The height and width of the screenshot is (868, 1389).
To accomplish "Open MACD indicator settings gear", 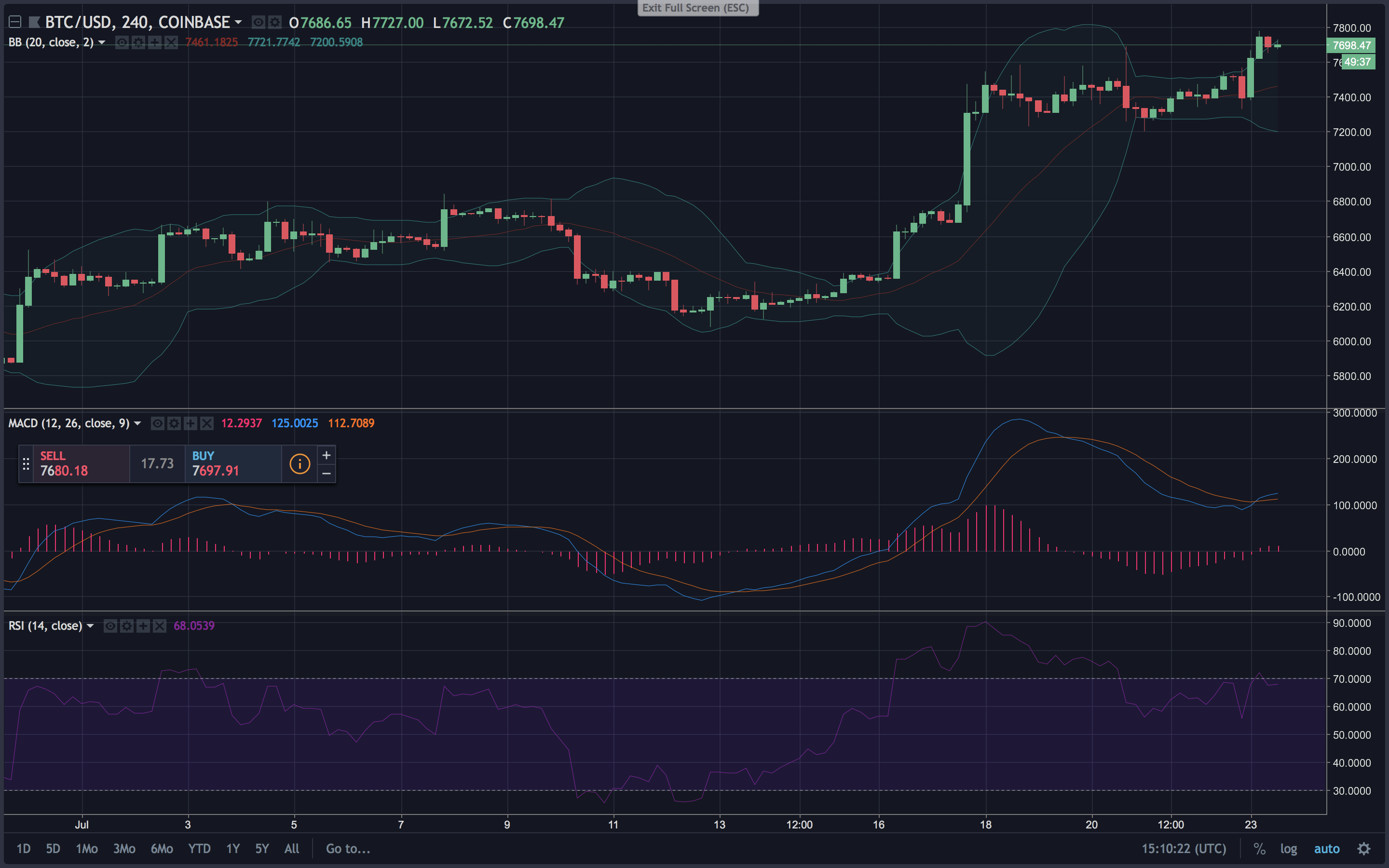I will [174, 424].
